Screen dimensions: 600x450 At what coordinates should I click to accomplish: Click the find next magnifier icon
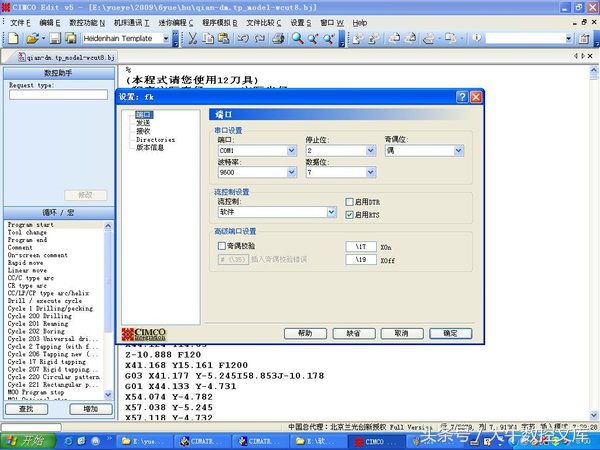pyautogui.click(x=329, y=38)
